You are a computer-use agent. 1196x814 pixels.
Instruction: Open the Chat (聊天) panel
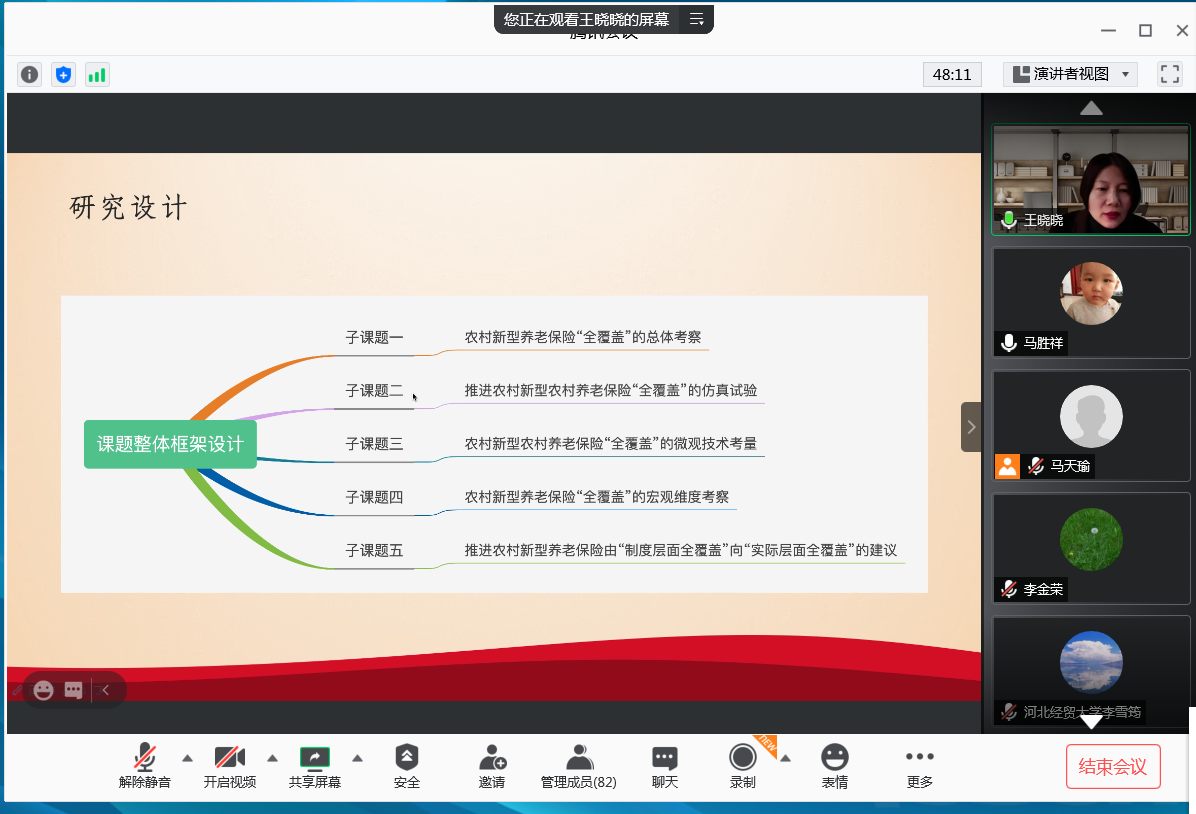665,766
